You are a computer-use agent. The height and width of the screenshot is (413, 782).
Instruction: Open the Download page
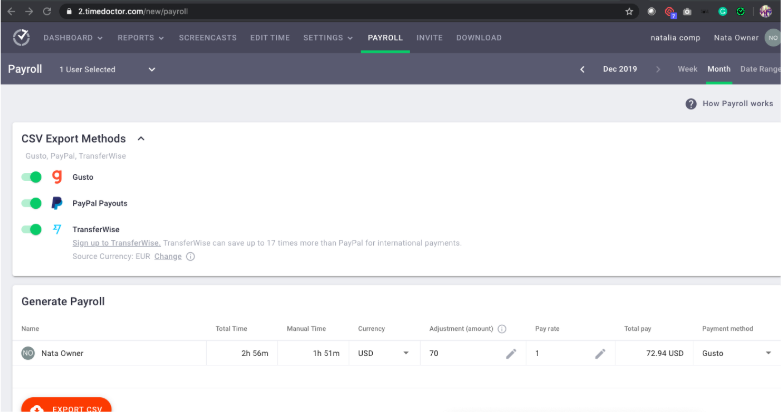[x=479, y=38]
